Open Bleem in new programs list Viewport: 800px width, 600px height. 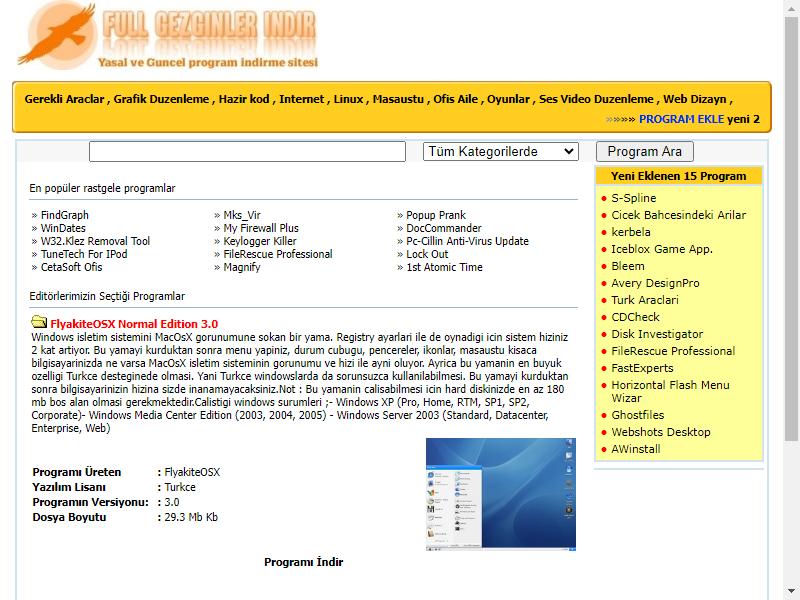pyautogui.click(x=628, y=266)
